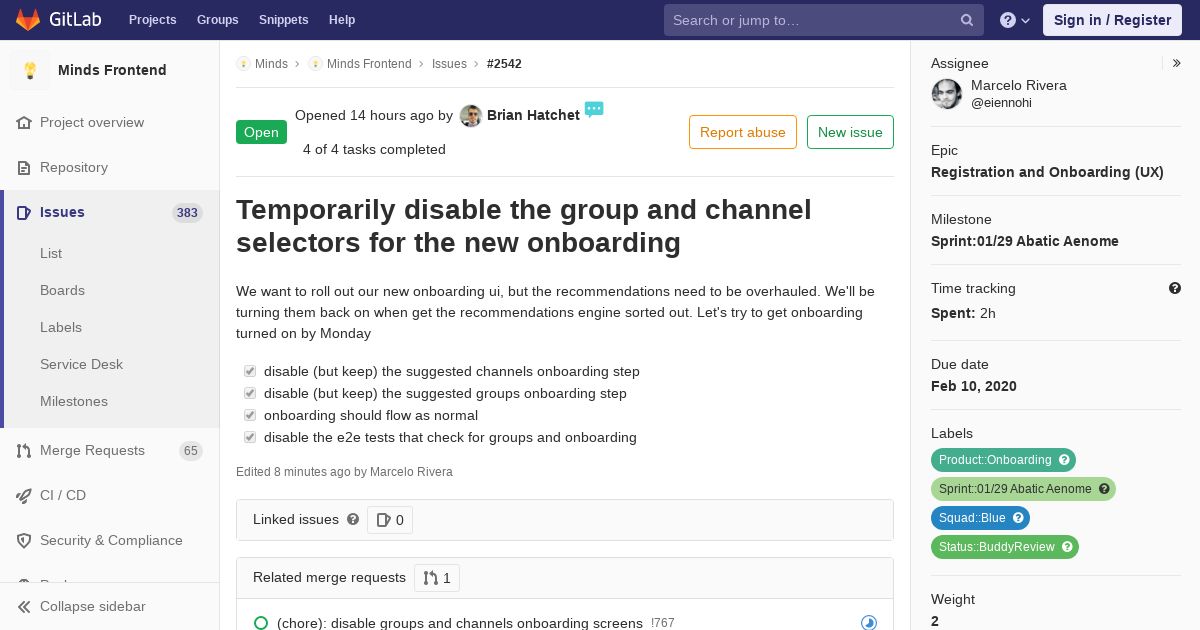
Task: Click the Project overview home icon
Action: [24, 122]
